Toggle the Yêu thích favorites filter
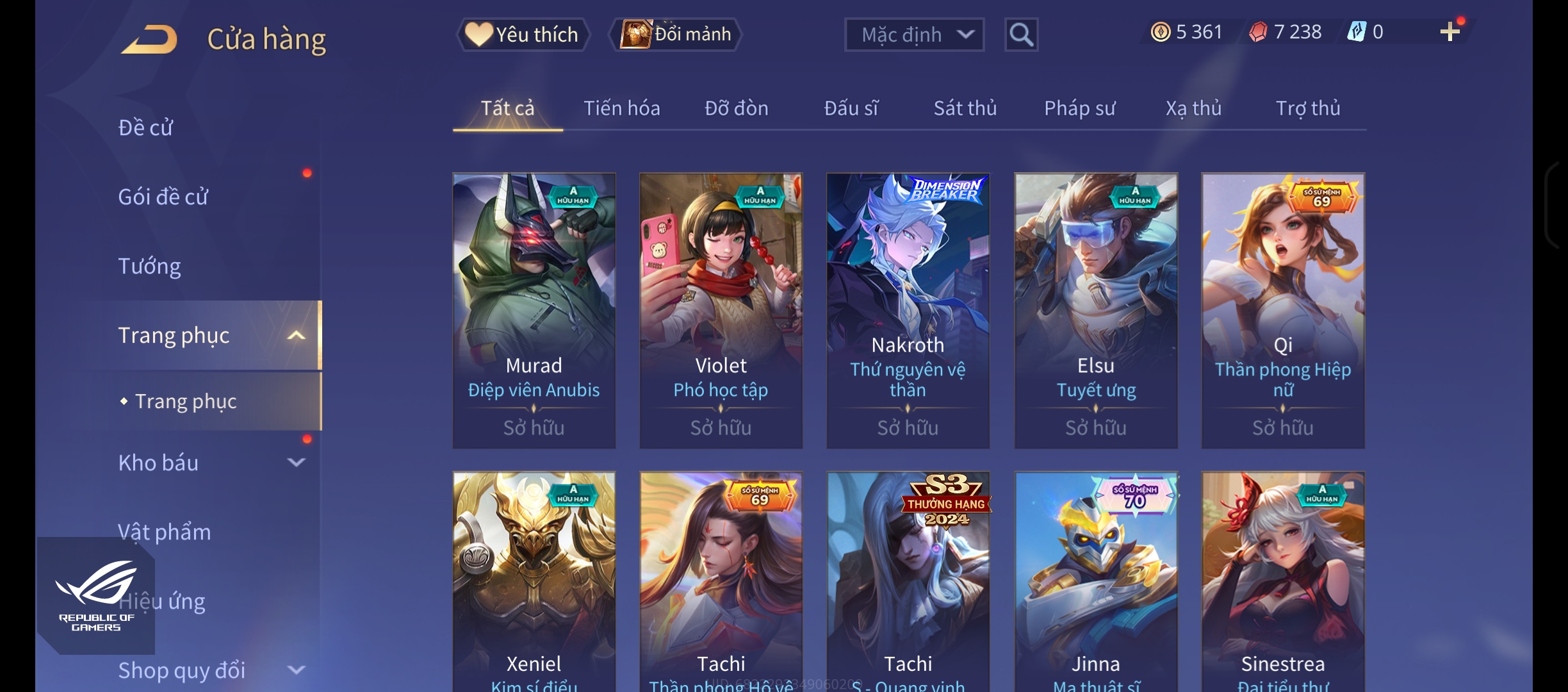This screenshot has width=1568, height=692. coord(523,35)
